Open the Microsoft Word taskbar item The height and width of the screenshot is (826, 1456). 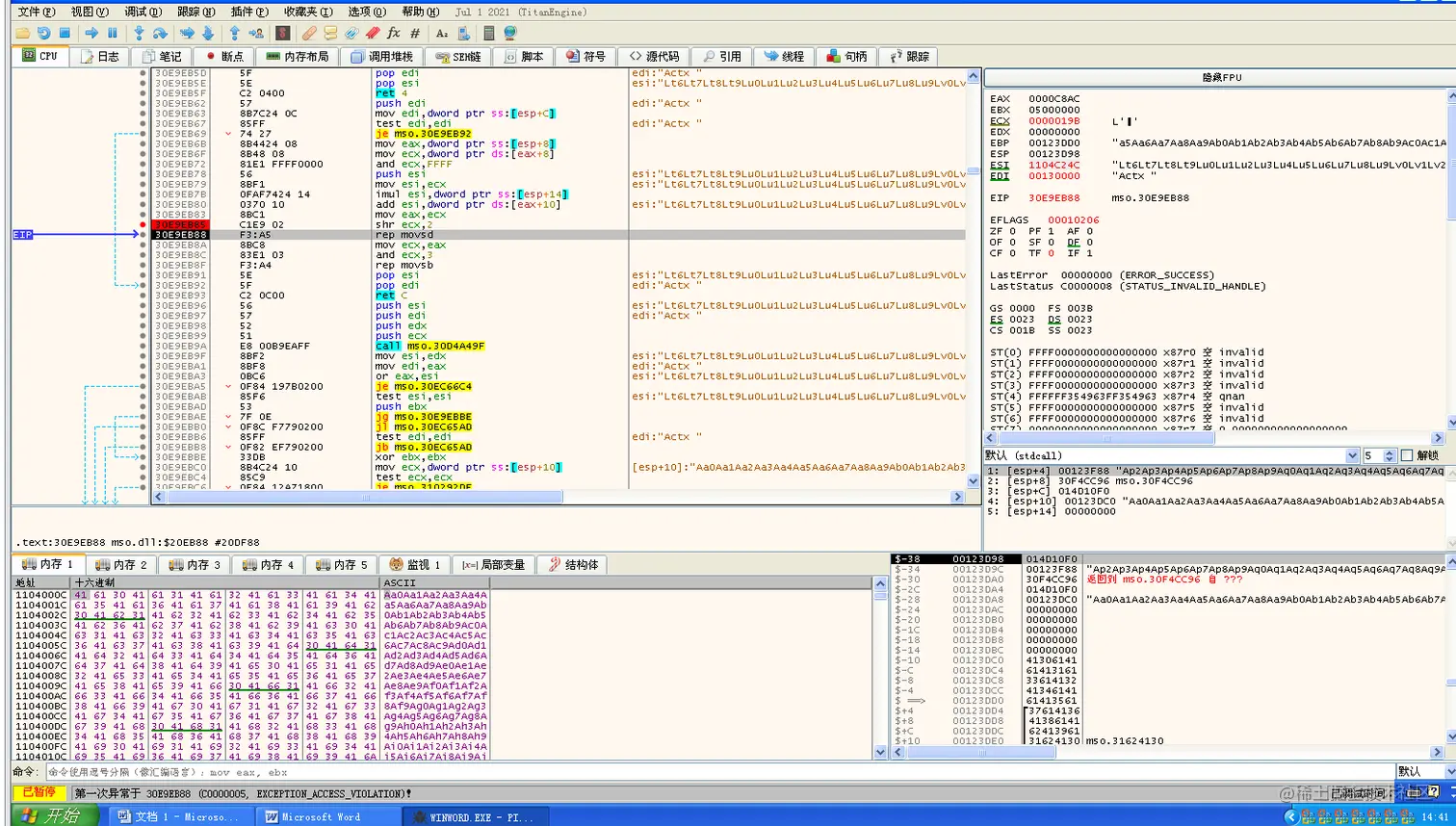tap(327, 816)
